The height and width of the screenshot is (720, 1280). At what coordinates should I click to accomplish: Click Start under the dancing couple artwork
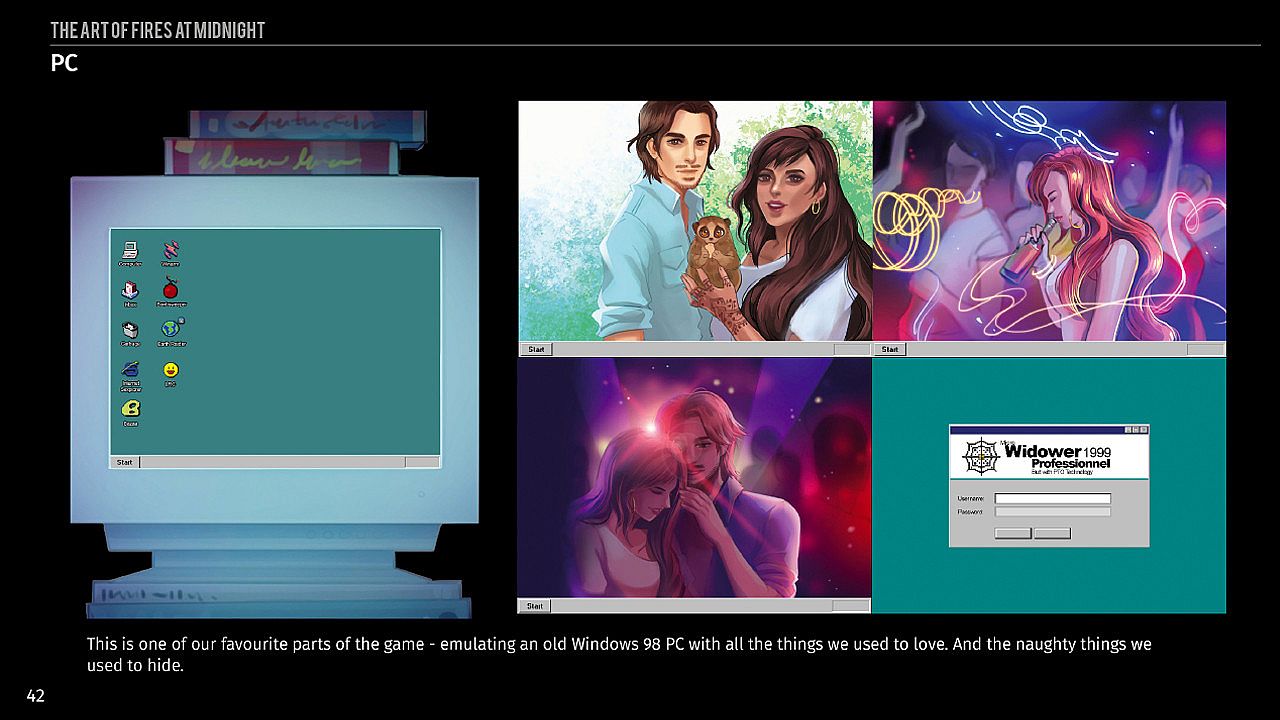[535, 606]
